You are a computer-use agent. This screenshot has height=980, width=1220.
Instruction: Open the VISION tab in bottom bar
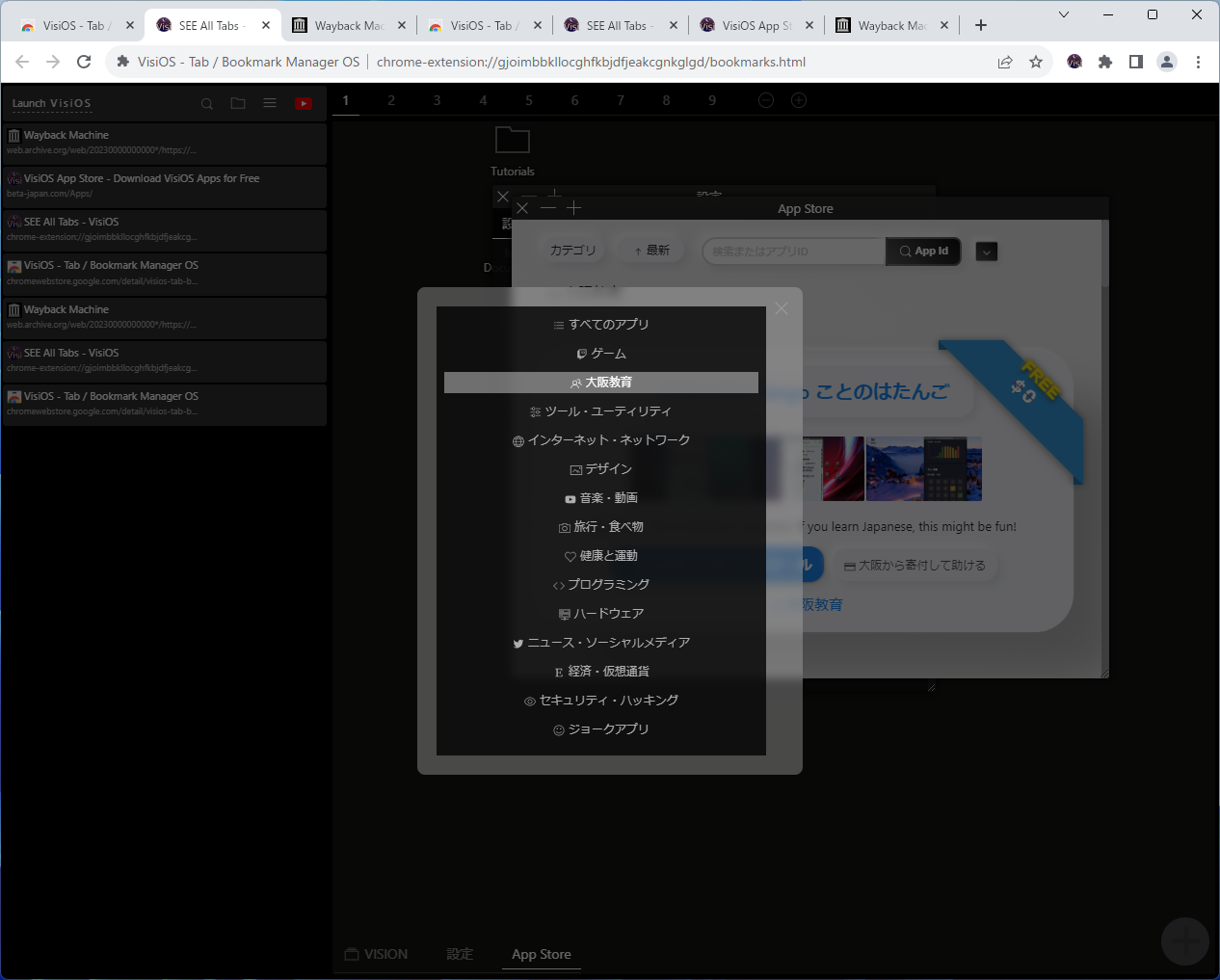(x=377, y=954)
